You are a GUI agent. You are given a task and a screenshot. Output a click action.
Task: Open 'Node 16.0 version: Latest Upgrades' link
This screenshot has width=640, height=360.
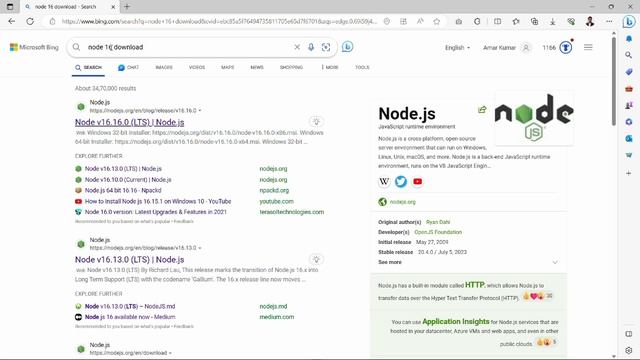pyautogui.click(x=156, y=212)
